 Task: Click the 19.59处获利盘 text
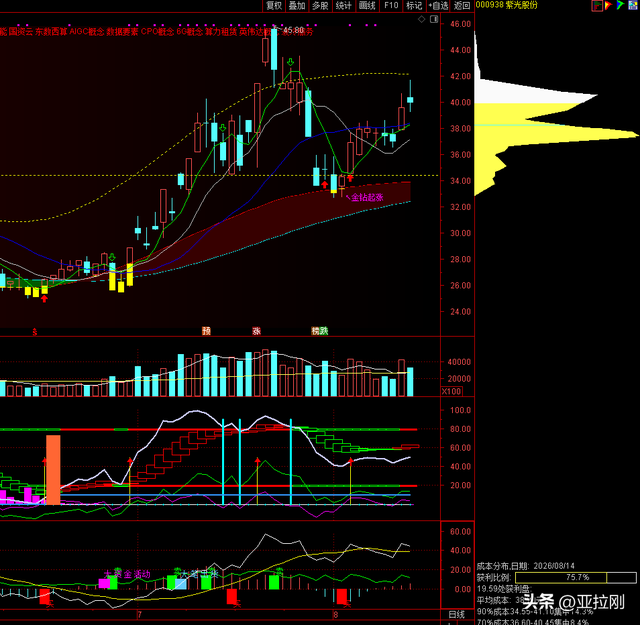tap(504, 589)
